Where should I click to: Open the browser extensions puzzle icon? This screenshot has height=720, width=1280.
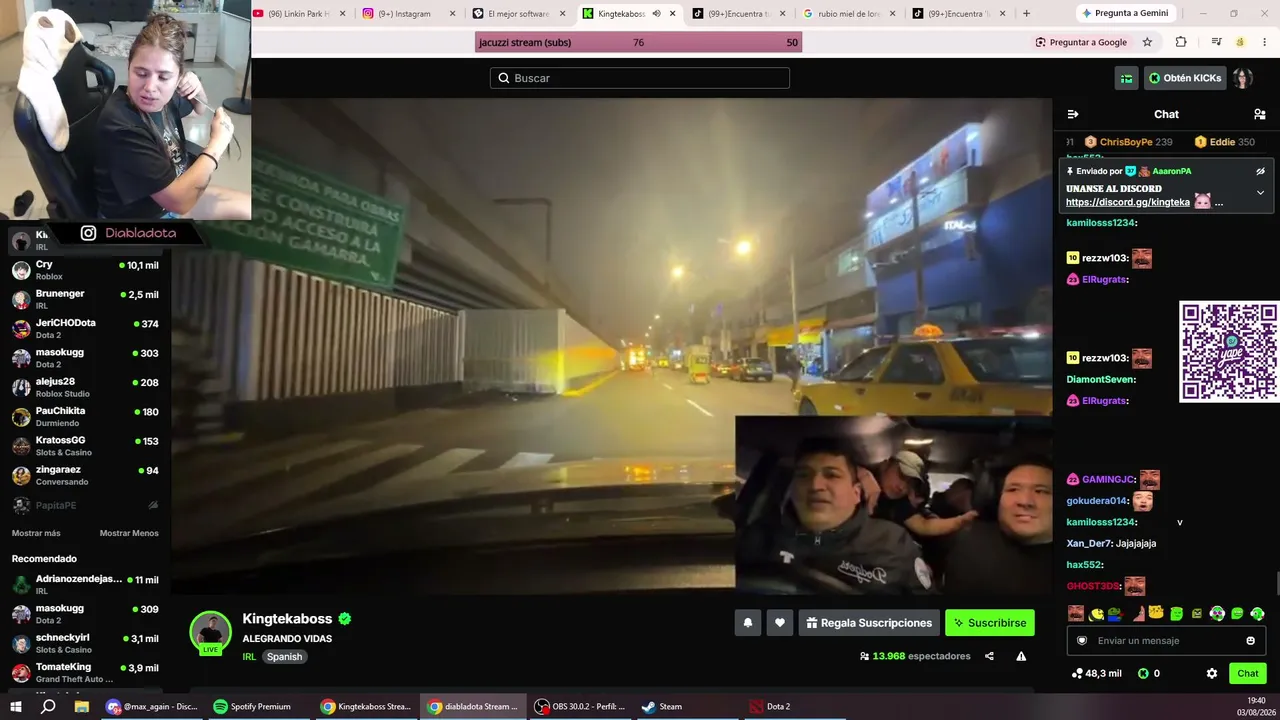click(x=1181, y=42)
